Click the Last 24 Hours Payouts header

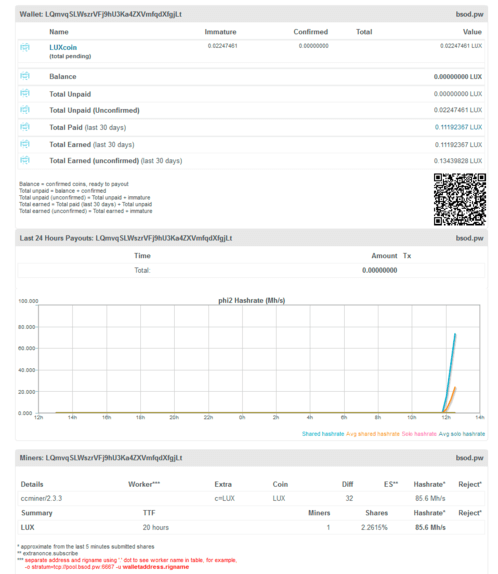(x=252, y=238)
